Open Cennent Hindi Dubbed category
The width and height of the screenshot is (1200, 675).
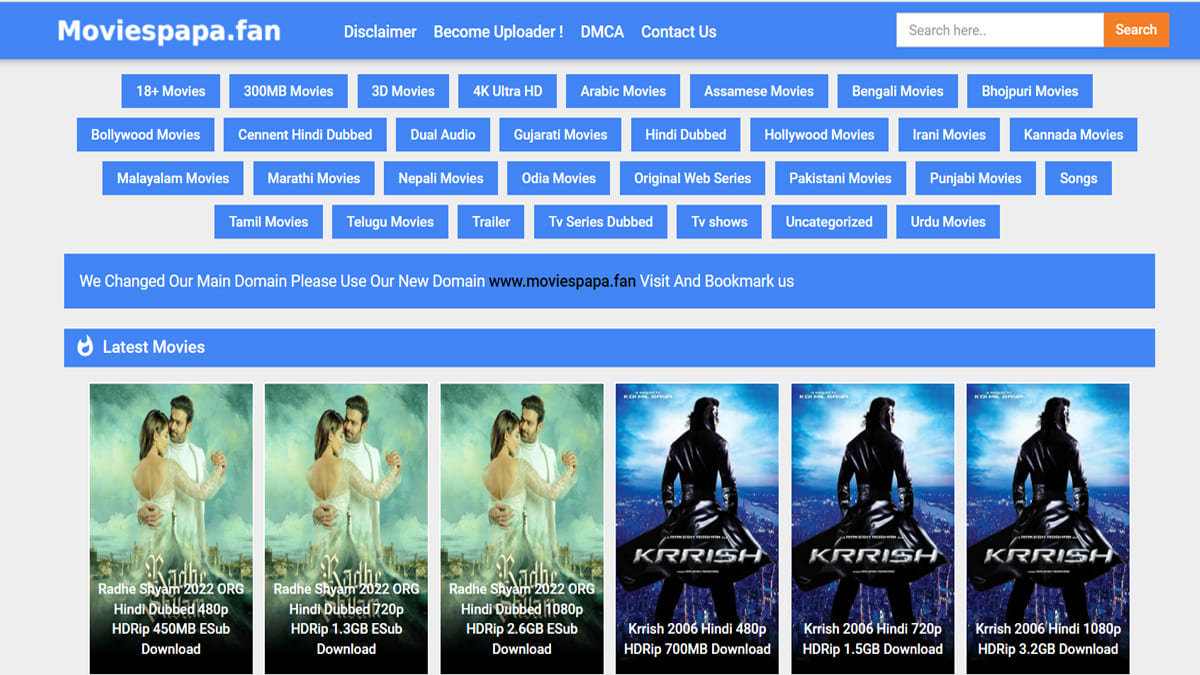click(x=305, y=135)
